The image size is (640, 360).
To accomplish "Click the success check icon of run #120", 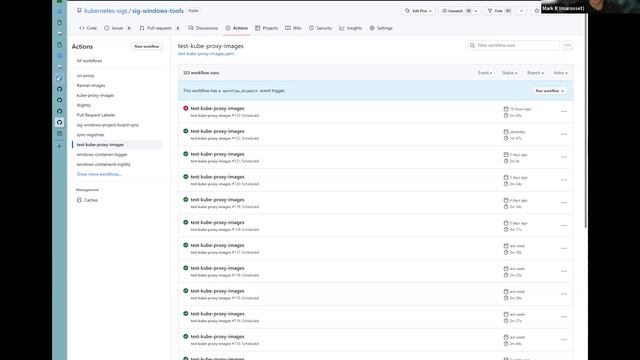I will [186, 177].
